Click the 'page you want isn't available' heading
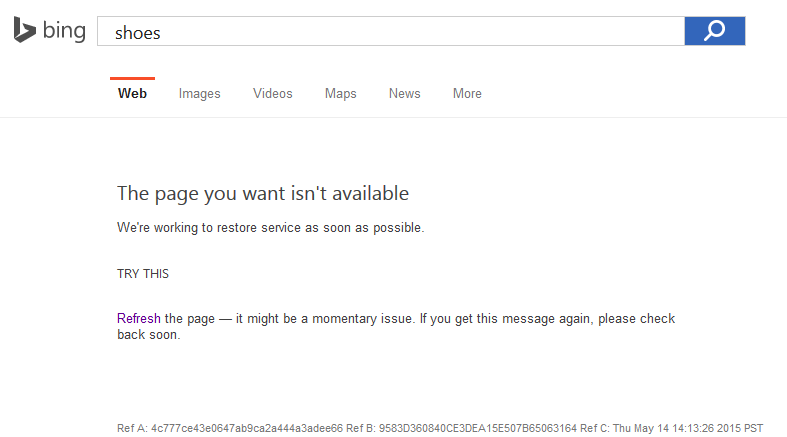The height and width of the screenshot is (437, 787). 263,193
